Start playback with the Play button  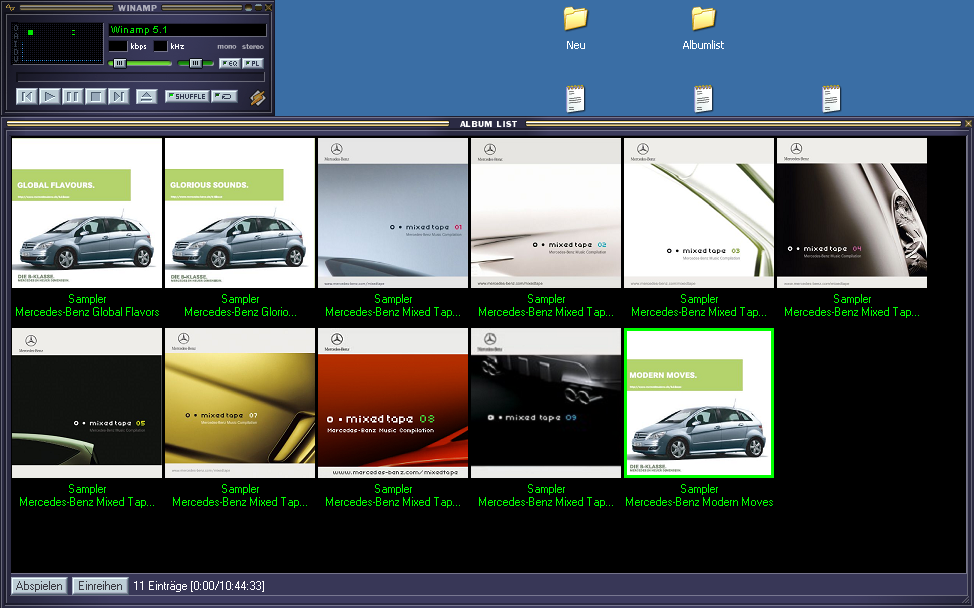(x=50, y=96)
